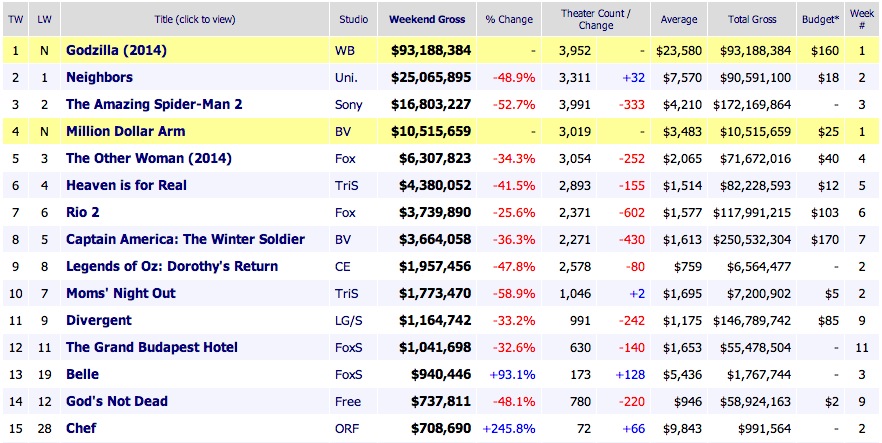This screenshot has height=443, width=882.
Task: Open Captain America: The Winter Soldier
Action: [185, 239]
